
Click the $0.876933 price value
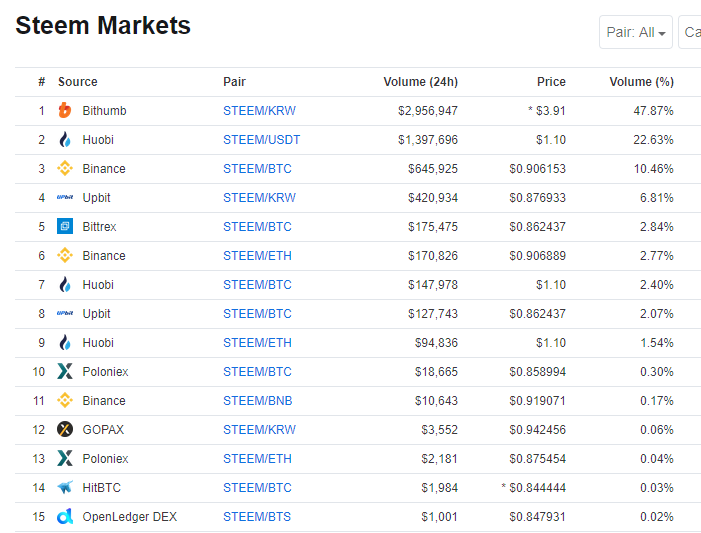coord(537,198)
